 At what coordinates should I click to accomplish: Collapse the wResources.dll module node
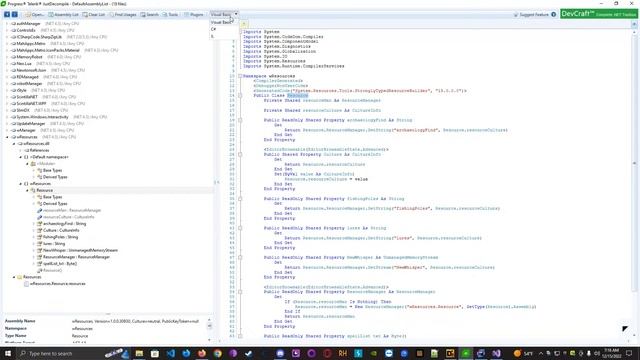tap(14, 144)
